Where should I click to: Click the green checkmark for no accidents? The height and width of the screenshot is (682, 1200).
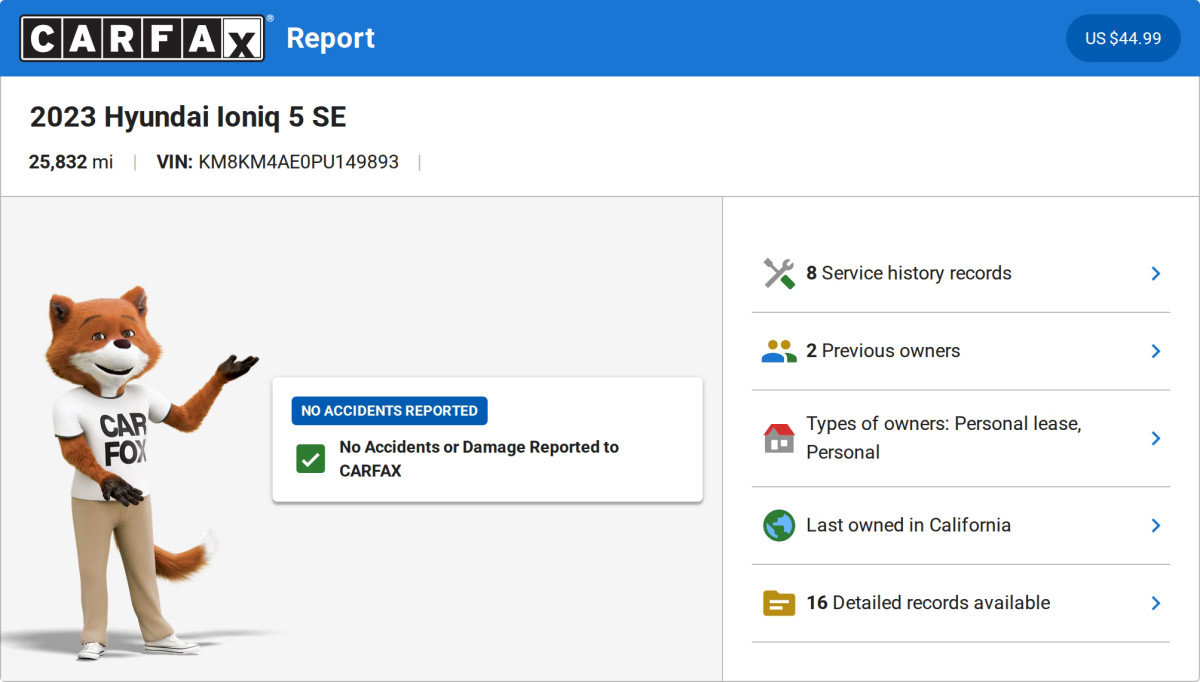coord(311,459)
